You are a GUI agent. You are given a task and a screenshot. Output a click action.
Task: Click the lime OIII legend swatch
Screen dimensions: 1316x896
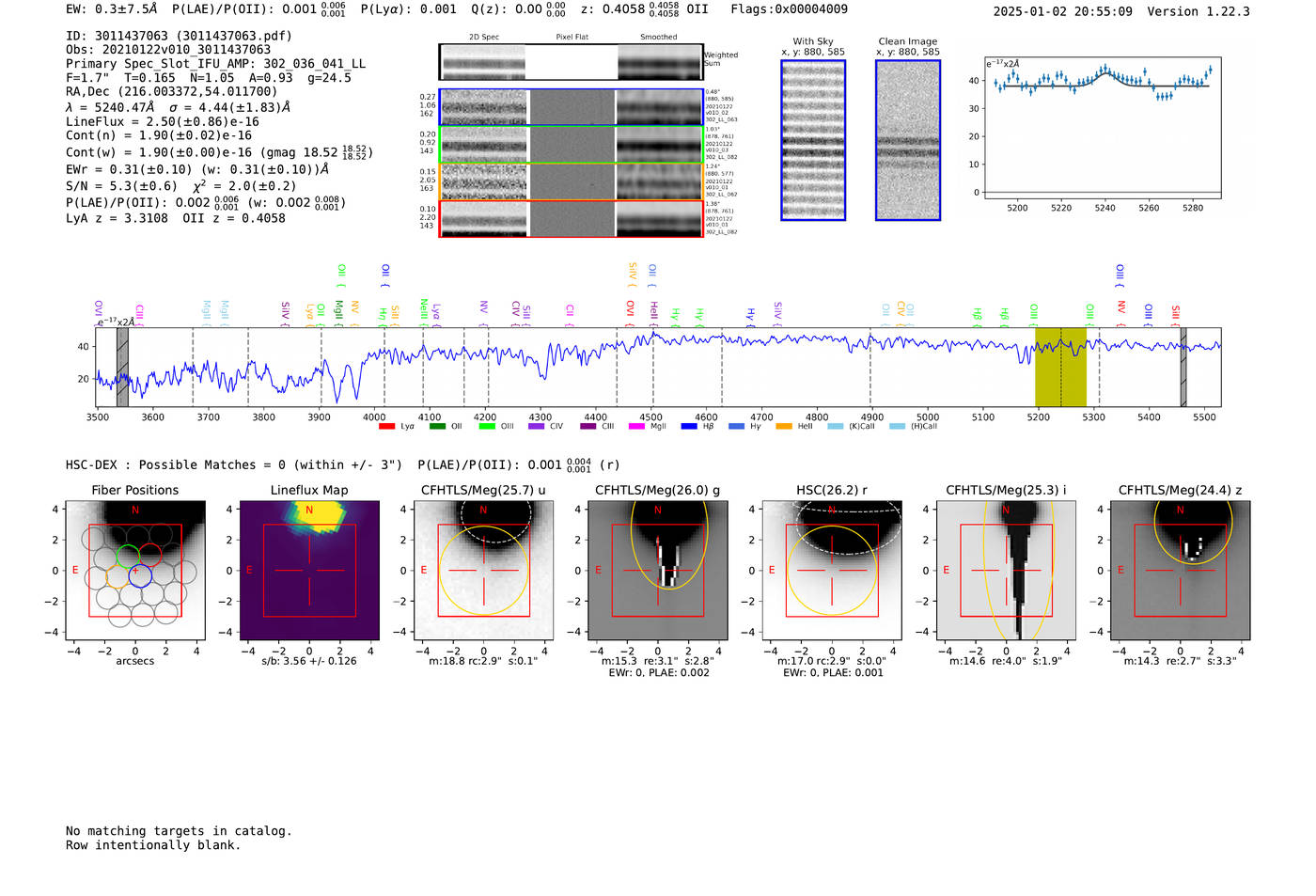(487, 426)
